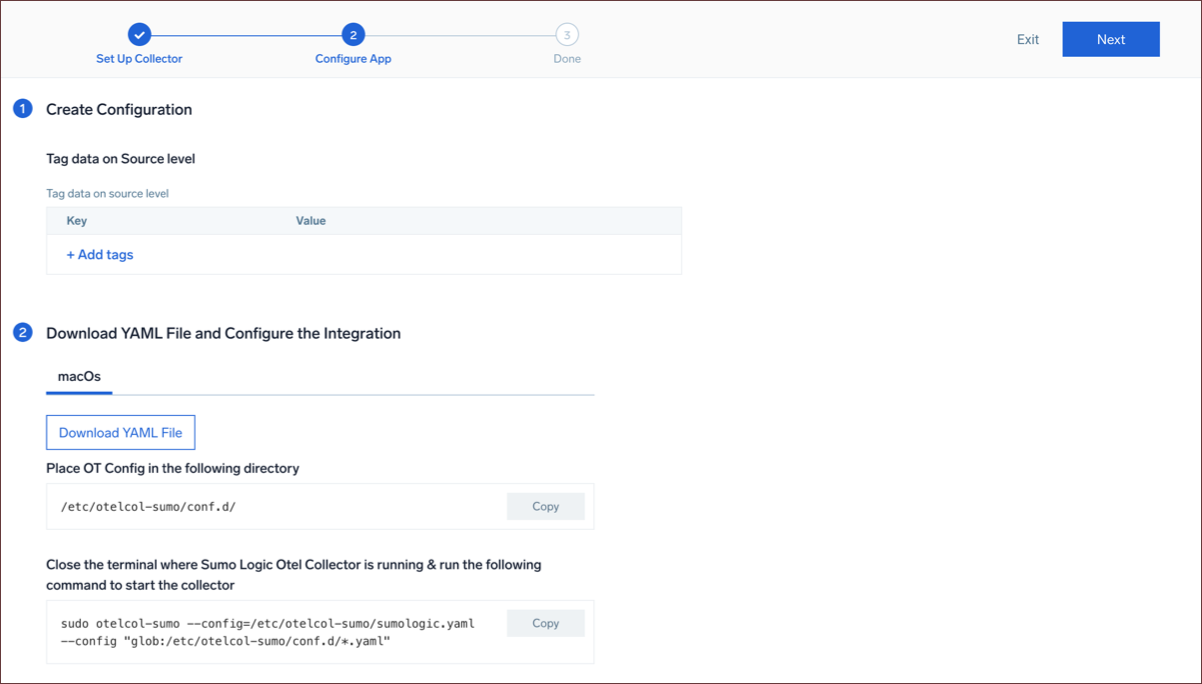Click inside the sudo otelcol-sumo command box
This screenshot has width=1202, height=684.
(267, 632)
